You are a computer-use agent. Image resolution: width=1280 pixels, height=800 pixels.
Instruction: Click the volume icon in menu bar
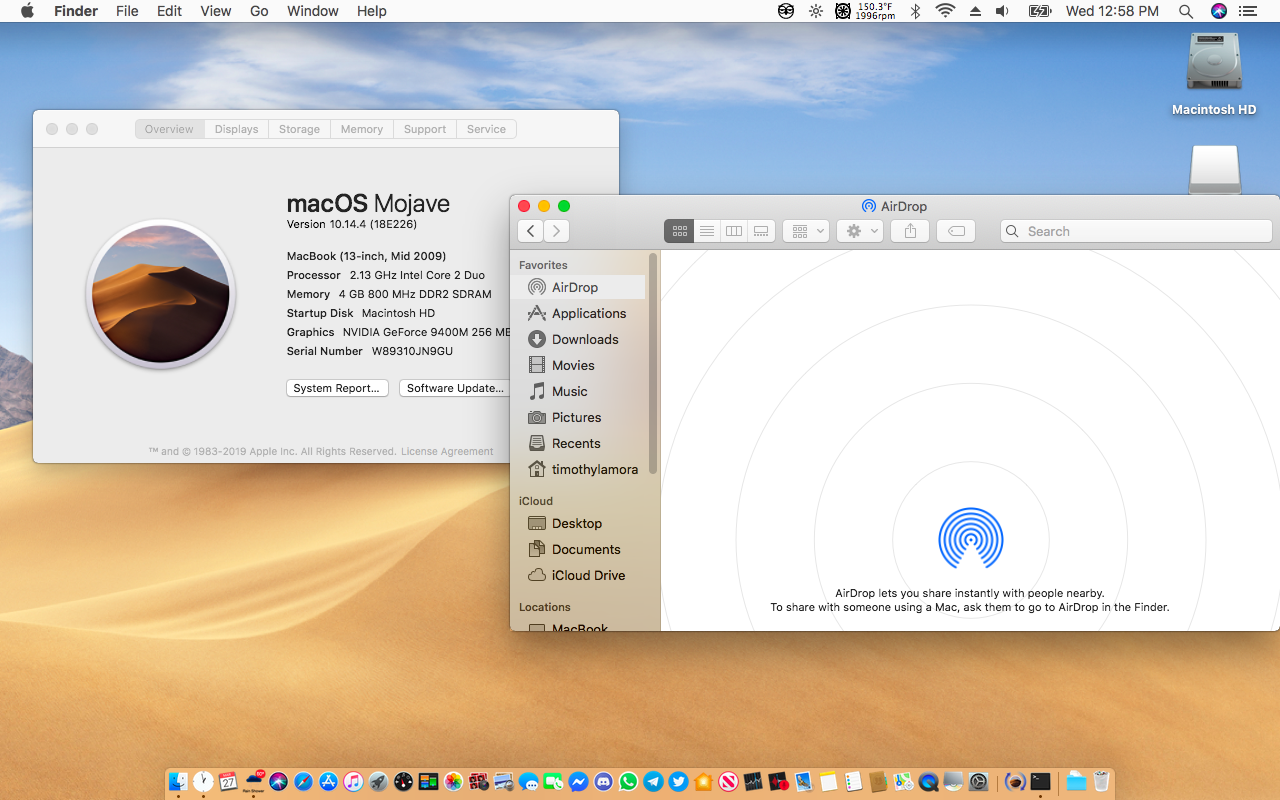[1003, 11]
